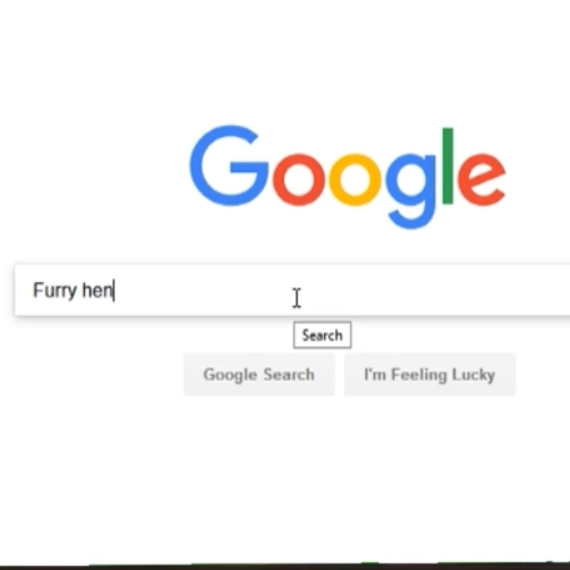Click the Google logo
570x570 pixels.
348,177
